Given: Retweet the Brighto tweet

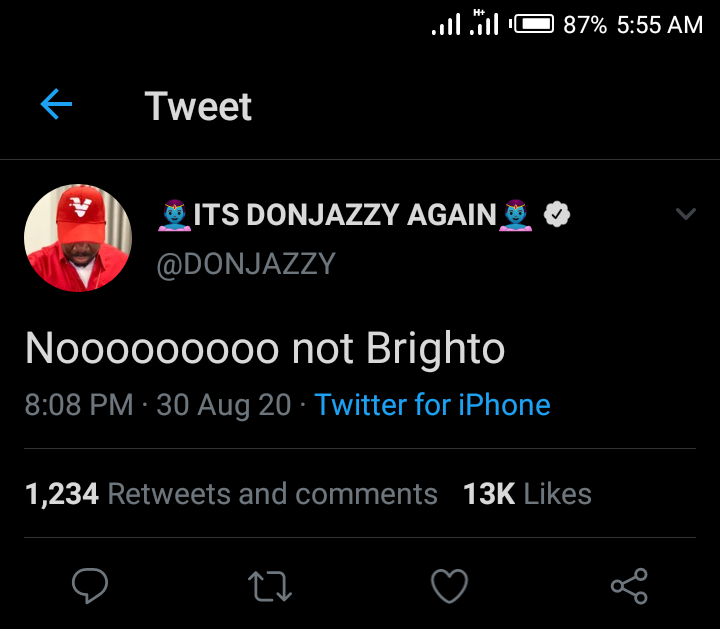Looking at the screenshot, I should [270, 586].
